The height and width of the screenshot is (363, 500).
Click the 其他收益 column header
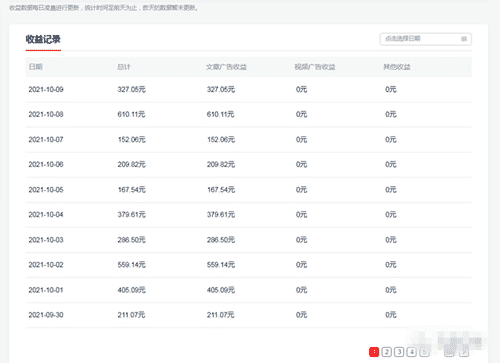click(x=397, y=67)
